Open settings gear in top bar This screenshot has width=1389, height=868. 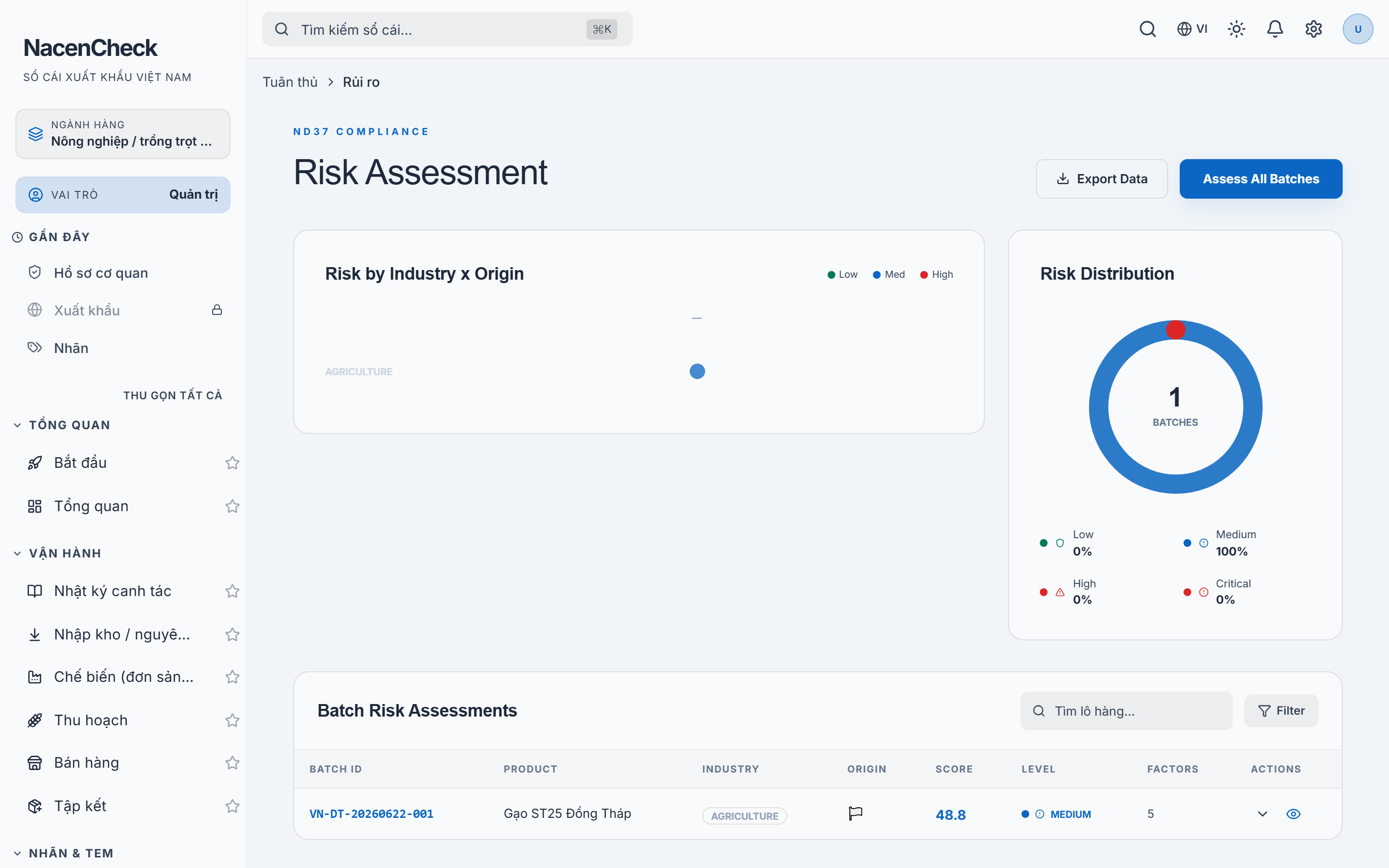click(x=1313, y=29)
